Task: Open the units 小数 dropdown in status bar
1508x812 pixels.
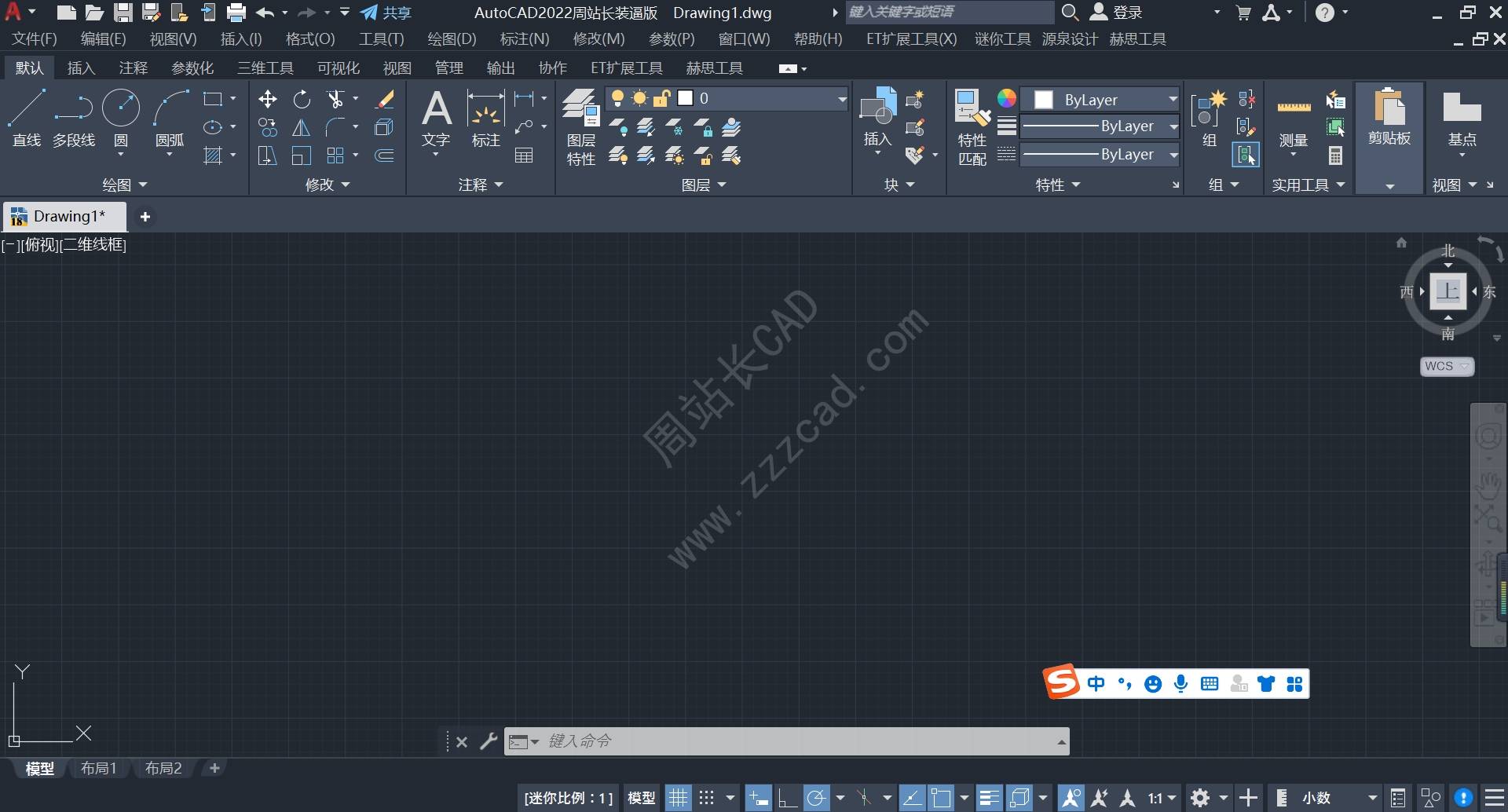Action: point(1340,798)
